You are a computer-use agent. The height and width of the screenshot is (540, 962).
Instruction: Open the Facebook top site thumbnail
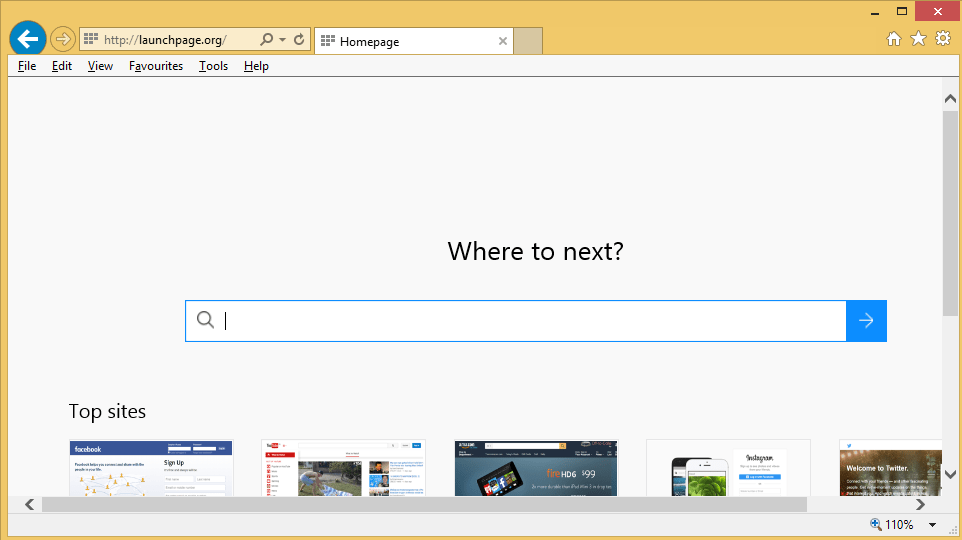[x=151, y=468]
